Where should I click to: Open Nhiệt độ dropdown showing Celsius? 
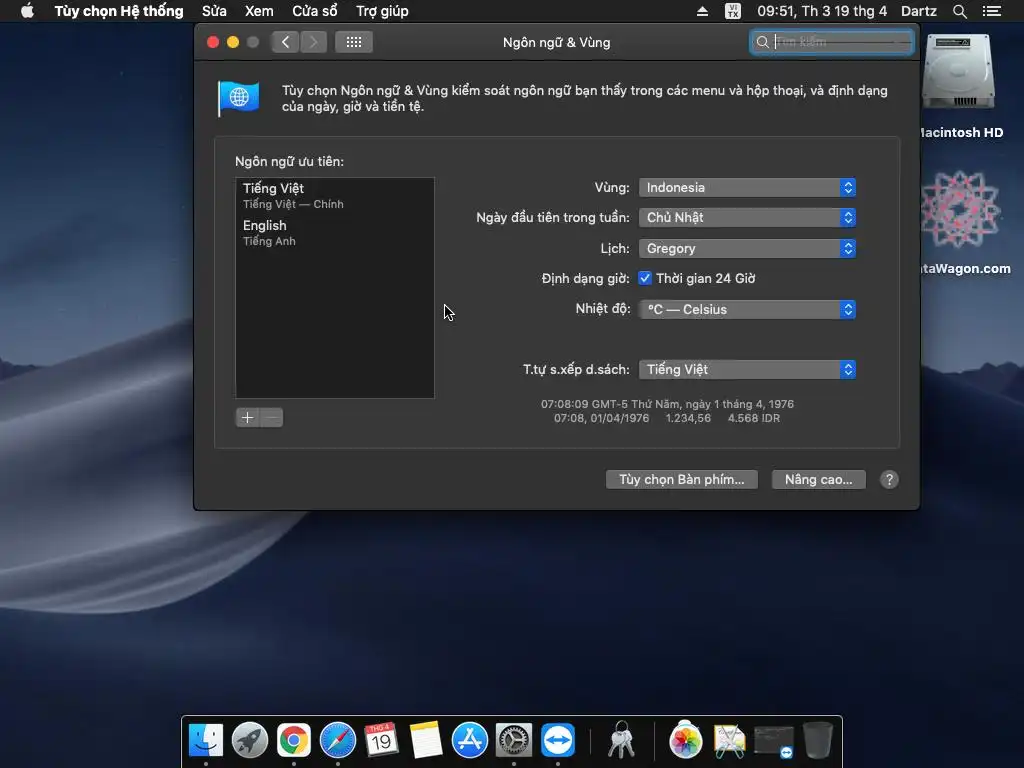coord(747,309)
